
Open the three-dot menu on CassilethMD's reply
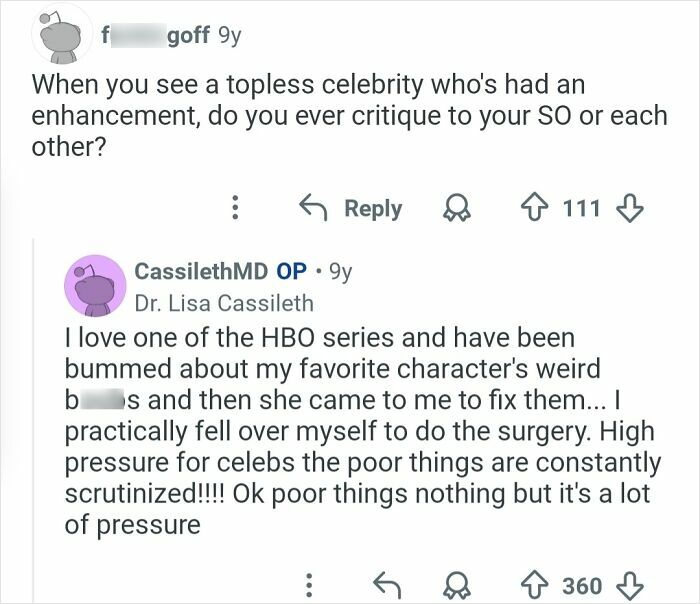coord(308,584)
